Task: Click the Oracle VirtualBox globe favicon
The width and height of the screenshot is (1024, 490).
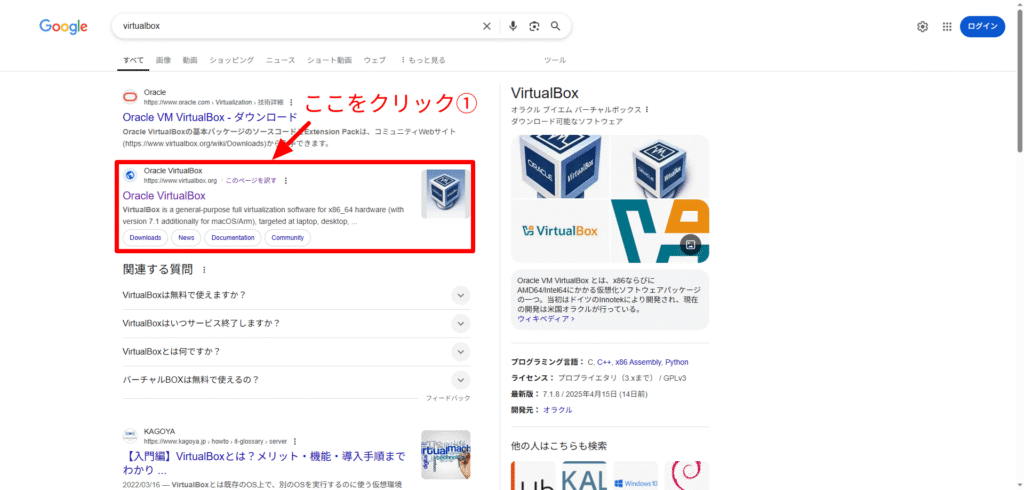Action: (130, 175)
